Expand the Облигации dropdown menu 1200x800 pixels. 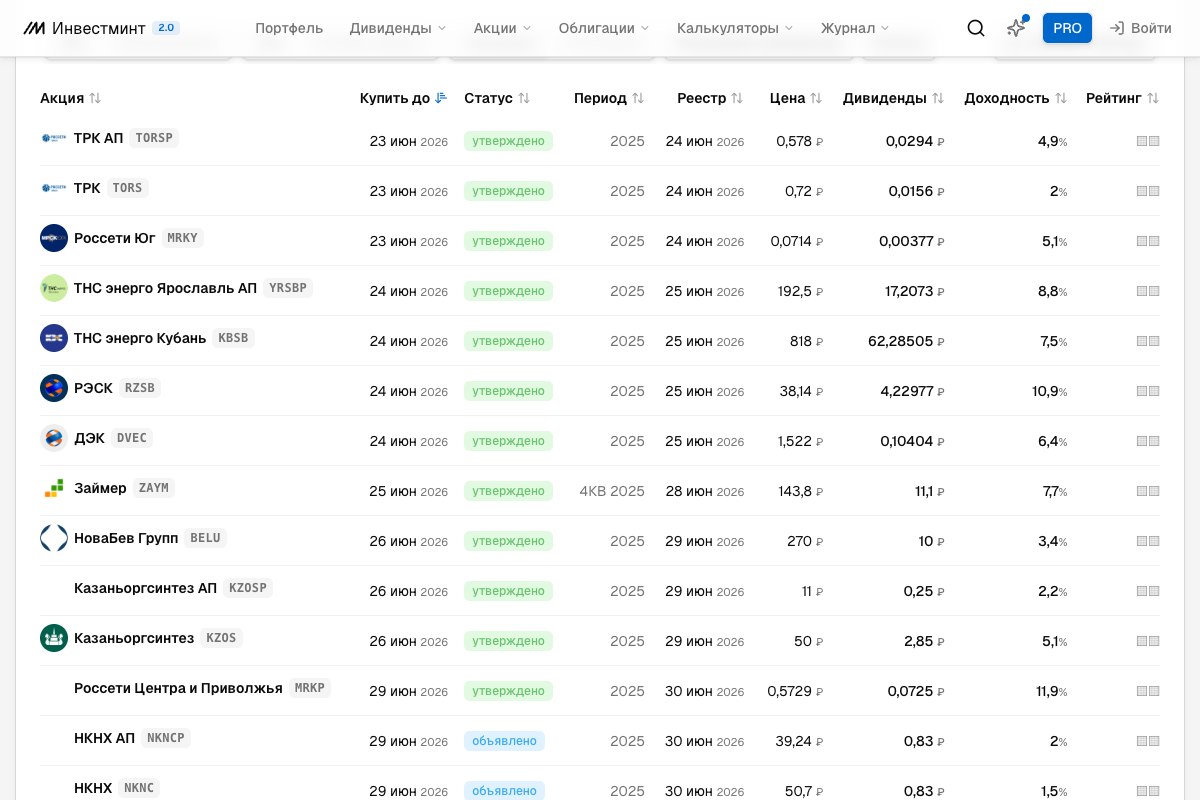pos(604,28)
